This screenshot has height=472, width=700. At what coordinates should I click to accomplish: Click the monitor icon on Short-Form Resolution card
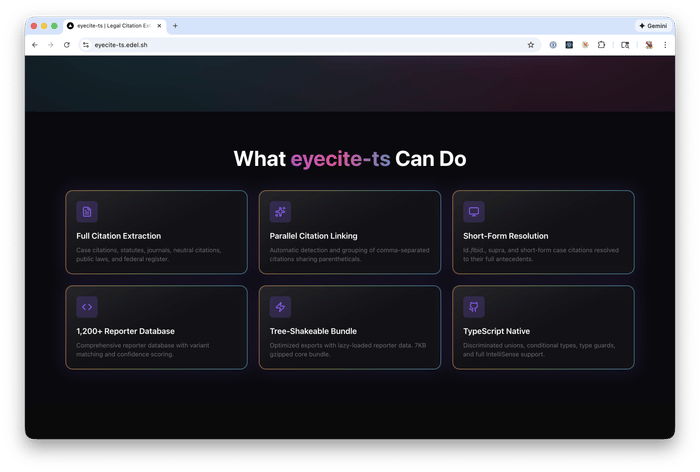(474, 212)
